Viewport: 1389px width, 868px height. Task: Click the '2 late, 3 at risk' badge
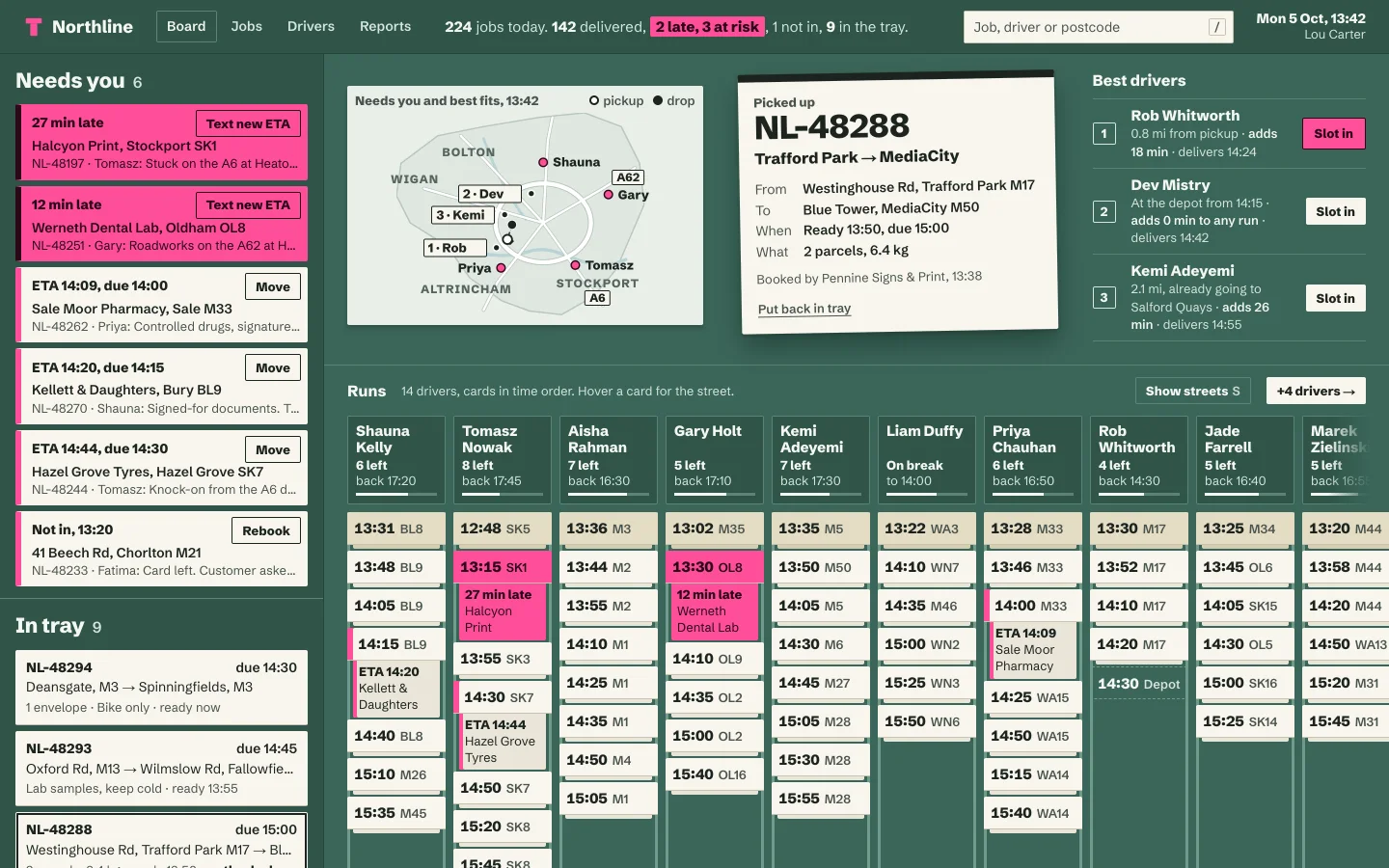point(708,27)
